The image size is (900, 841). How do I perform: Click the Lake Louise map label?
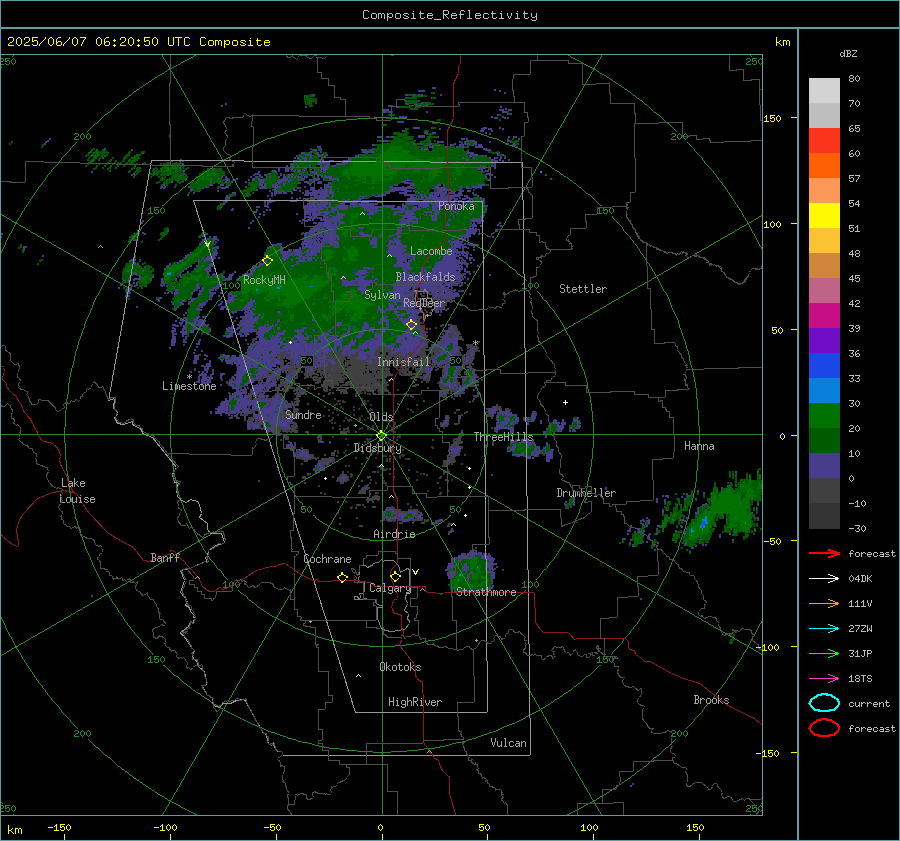(77, 491)
